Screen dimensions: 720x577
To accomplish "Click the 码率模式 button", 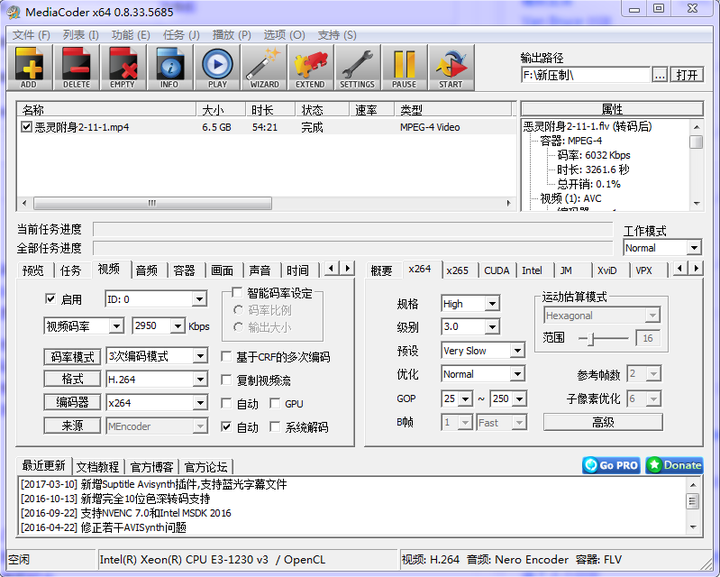I will click(x=72, y=357).
